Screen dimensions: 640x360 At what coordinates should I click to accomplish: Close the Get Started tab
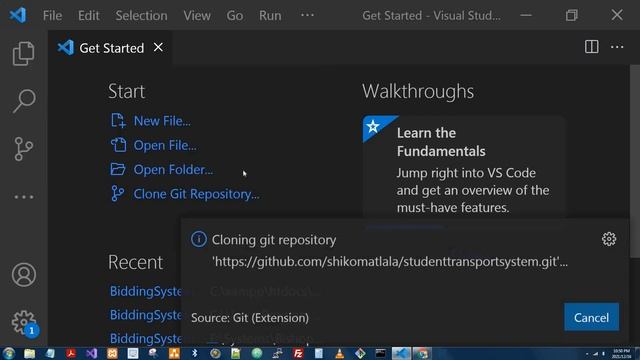click(x=158, y=47)
